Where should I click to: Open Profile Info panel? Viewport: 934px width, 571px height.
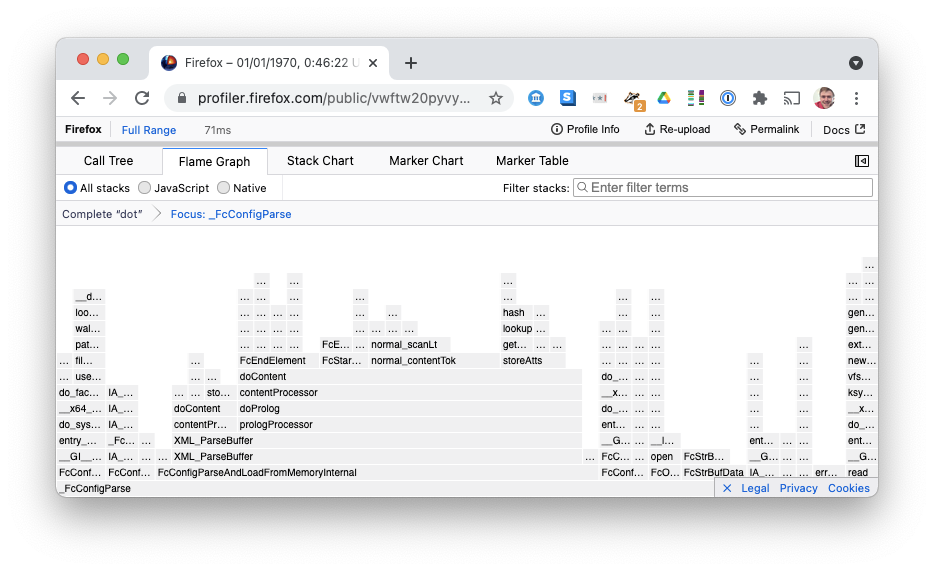point(585,129)
